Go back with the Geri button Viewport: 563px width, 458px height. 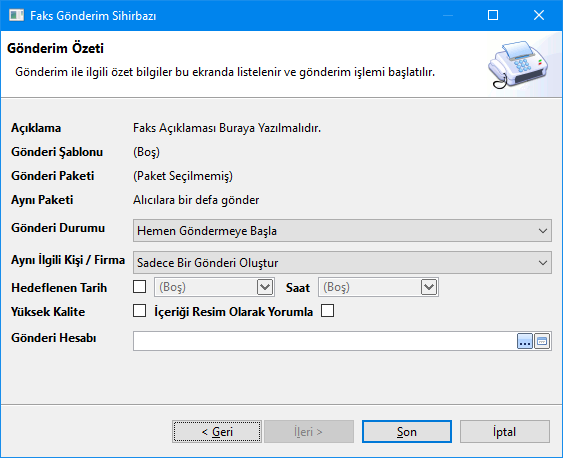pyautogui.click(x=217, y=431)
